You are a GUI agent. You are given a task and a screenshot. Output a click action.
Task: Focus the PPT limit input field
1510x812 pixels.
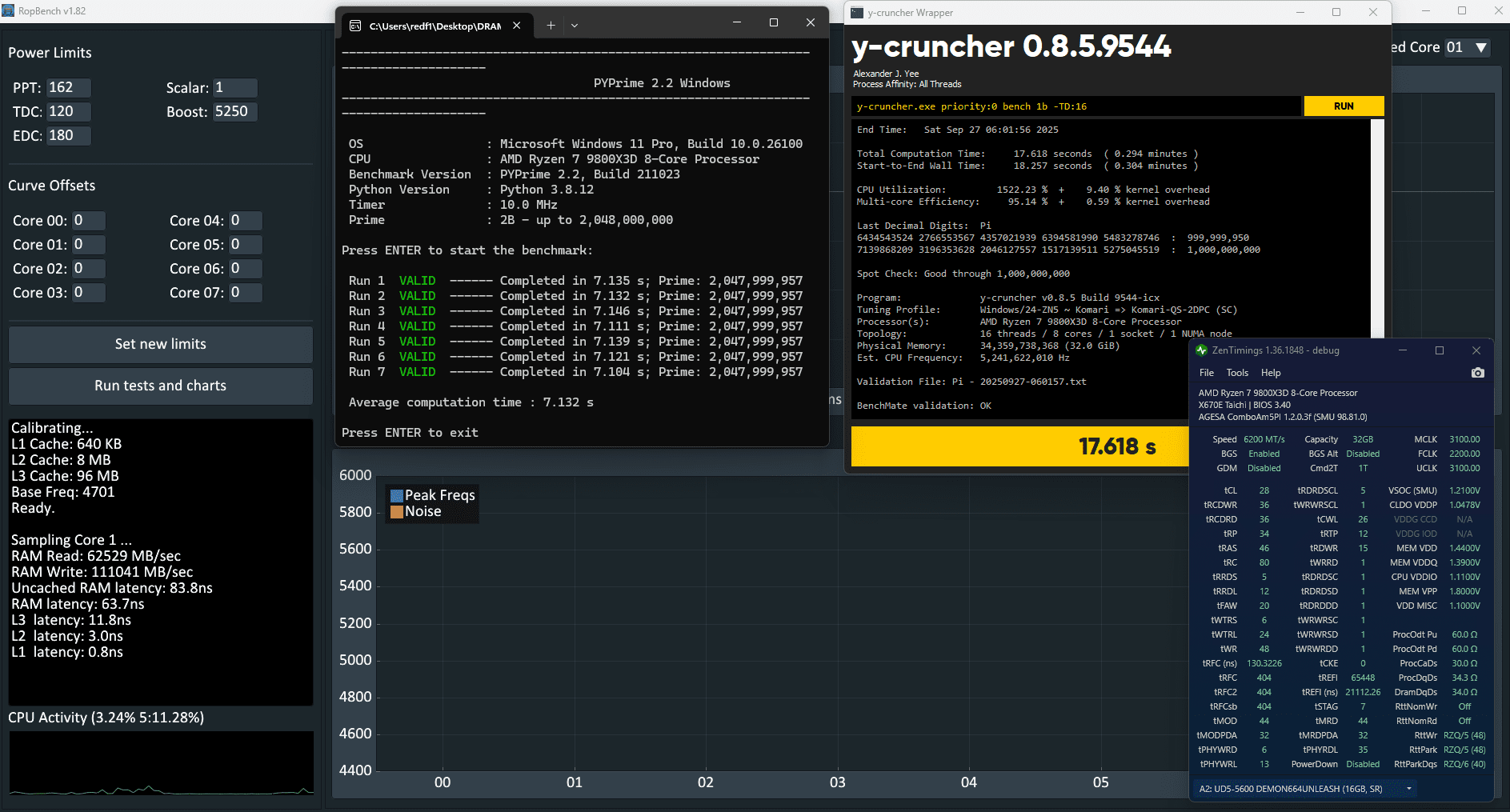pyautogui.click(x=68, y=87)
